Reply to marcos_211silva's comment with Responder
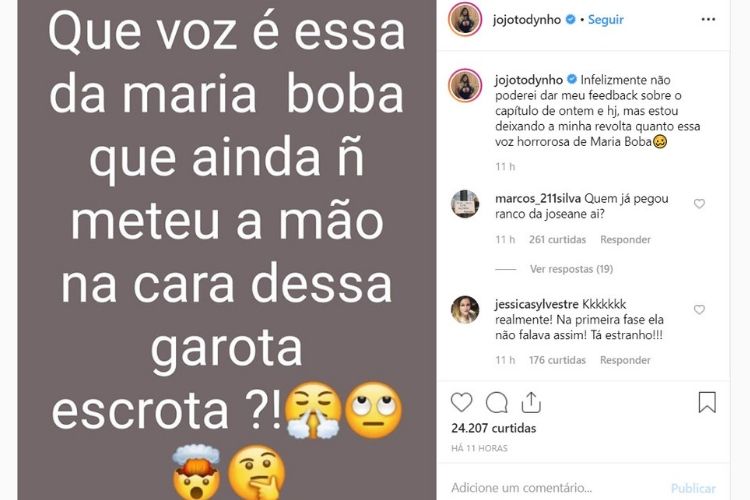 coord(625,239)
